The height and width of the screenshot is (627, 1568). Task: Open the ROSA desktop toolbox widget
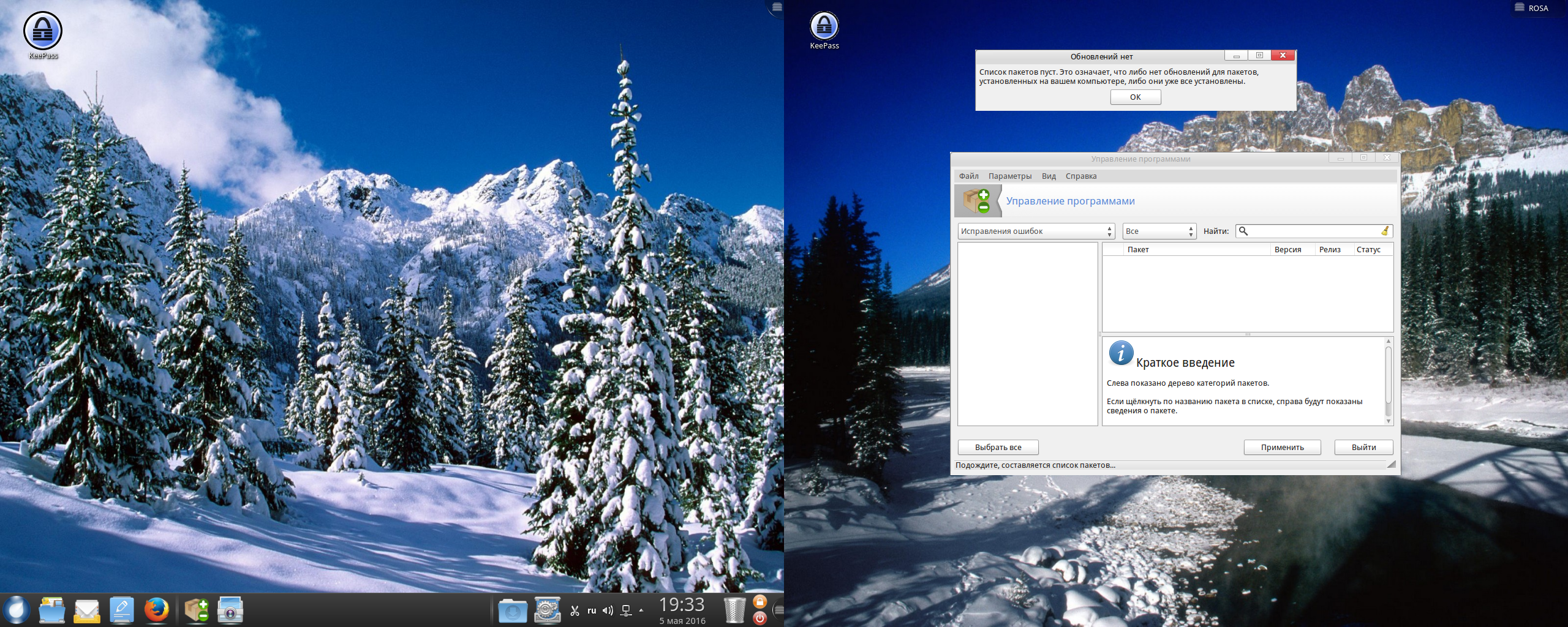1532,8
